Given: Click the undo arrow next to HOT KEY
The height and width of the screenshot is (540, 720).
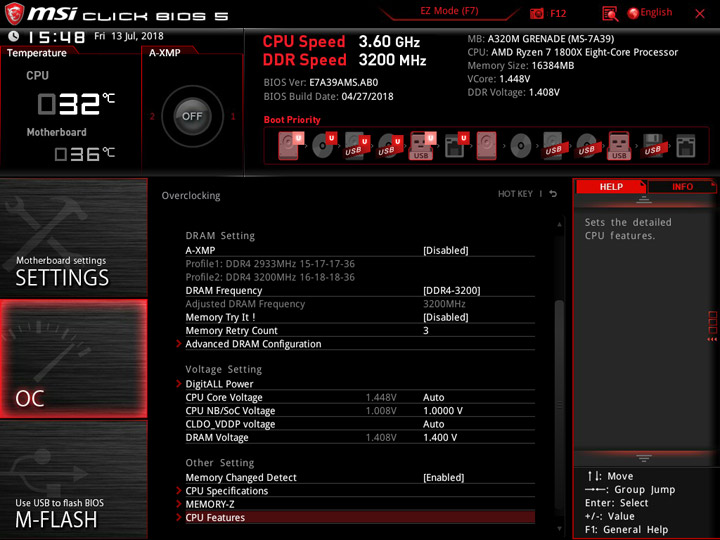Looking at the screenshot, I should (x=553, y=194).
